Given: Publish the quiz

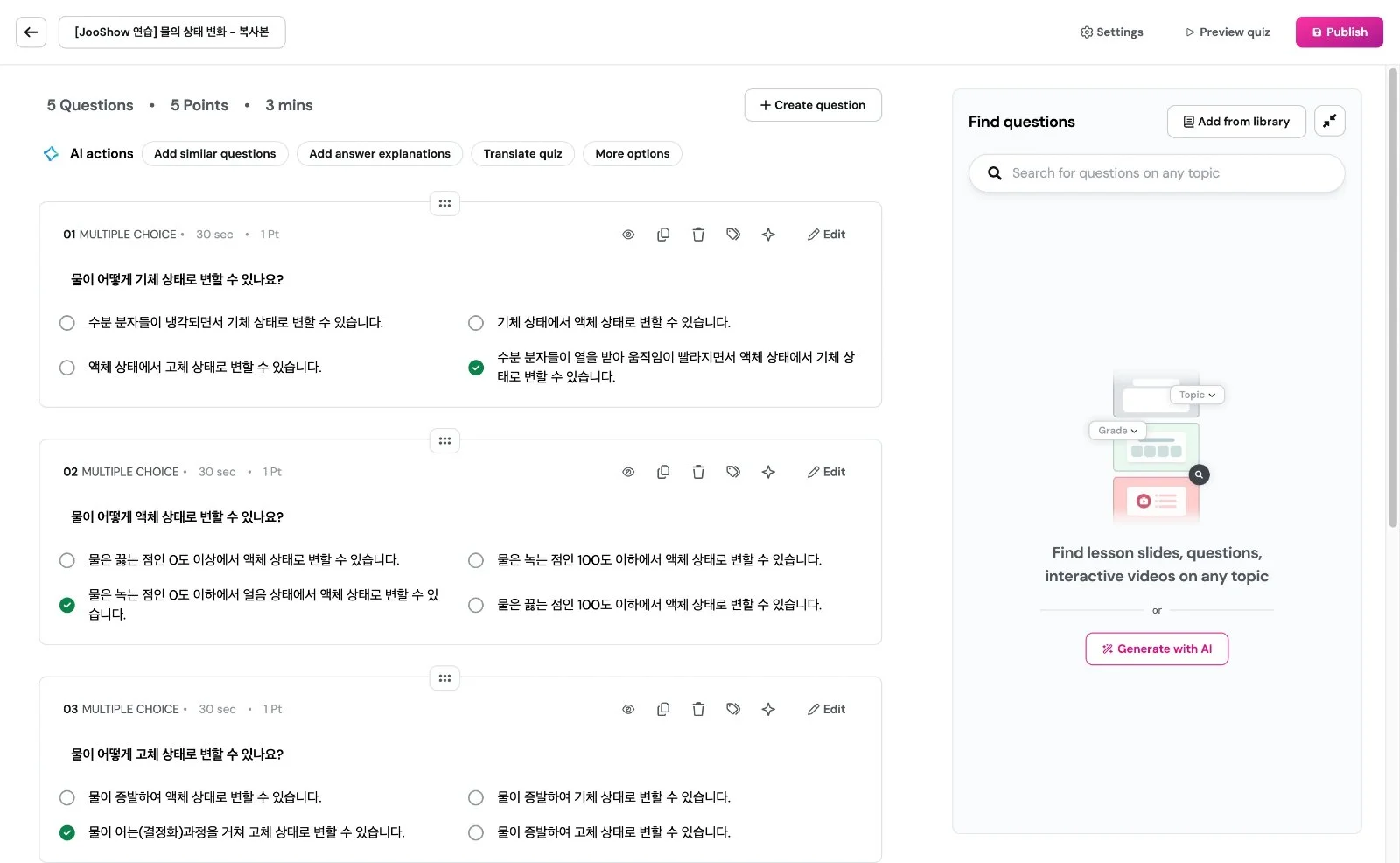Looking at the screenshot, I should click(x=1340, y=32).
